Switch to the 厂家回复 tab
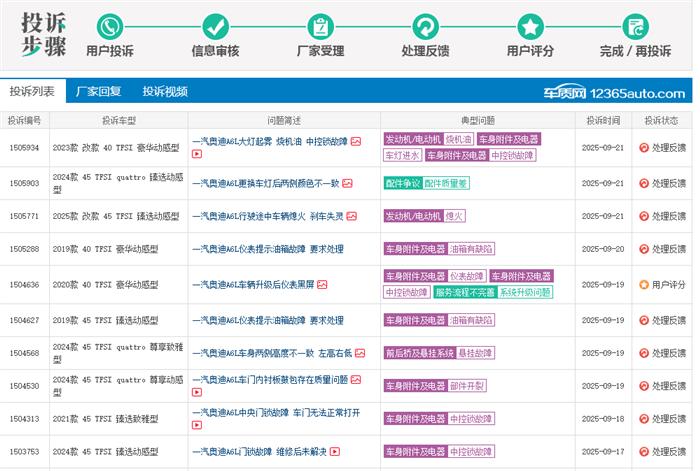 point(99,92)
